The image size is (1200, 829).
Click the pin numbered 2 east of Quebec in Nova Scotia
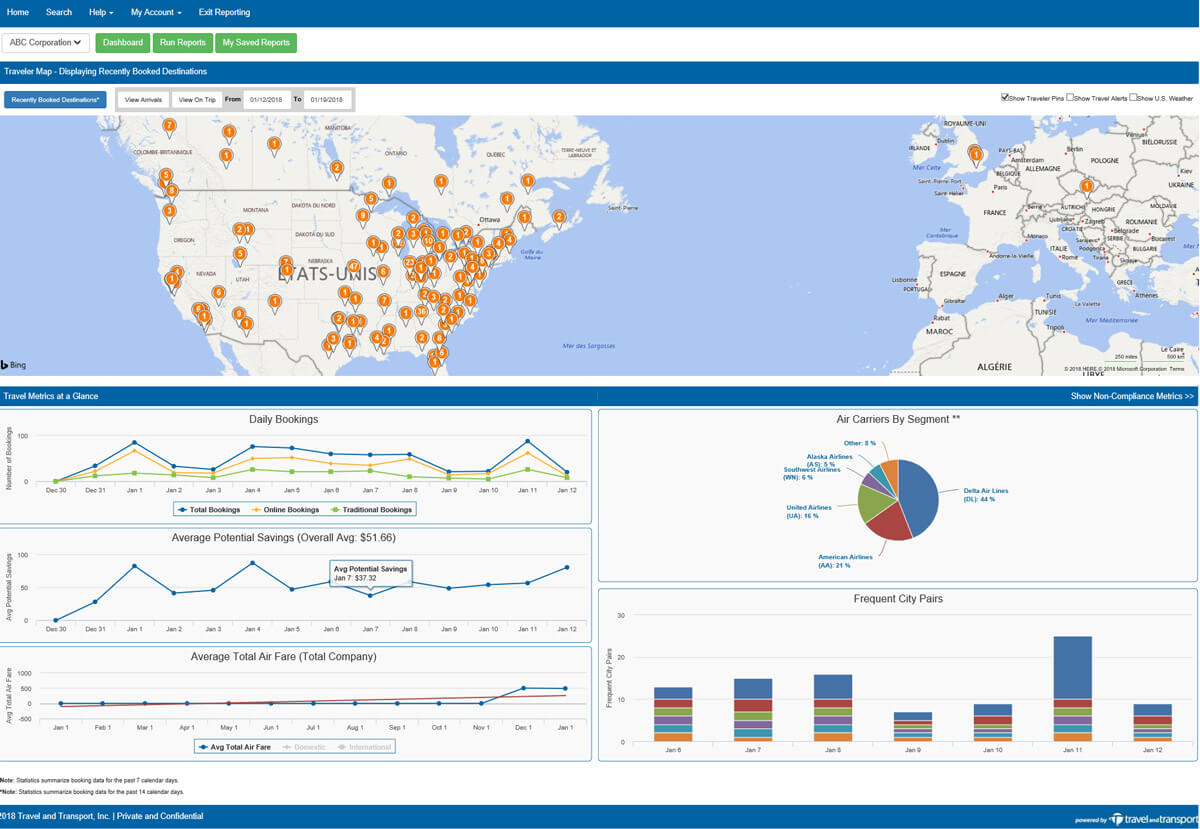[559, 217]
